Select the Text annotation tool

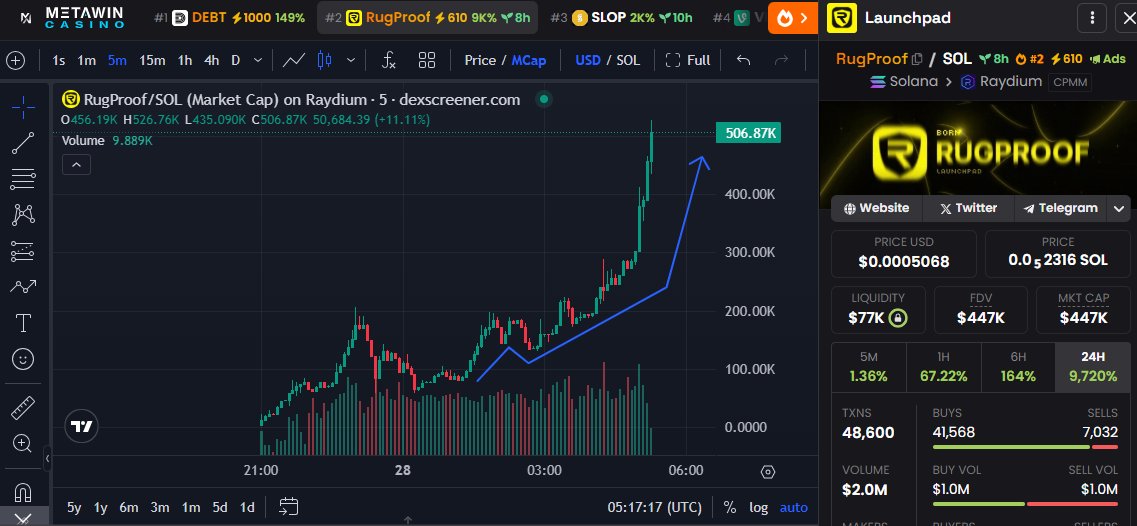[23, 323]
